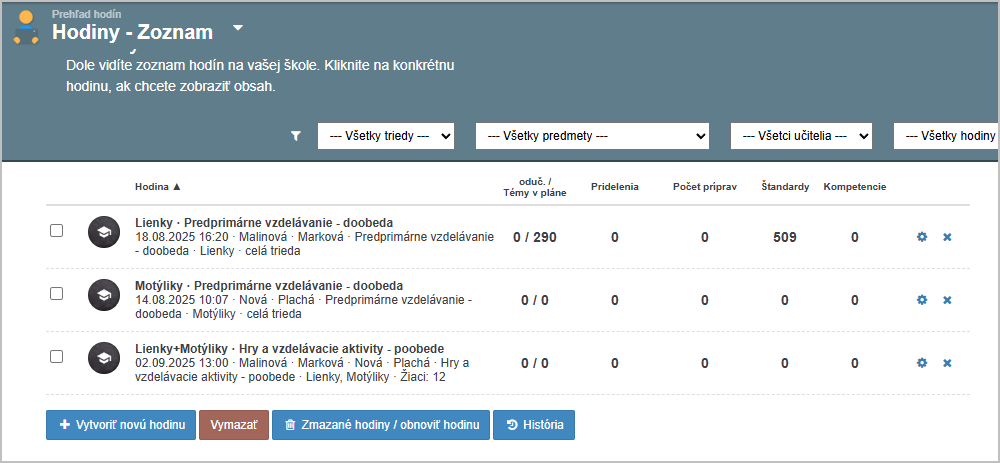Open settings gear for Lienky lesson row
Screen dimensions: 1000x463
point(922,237)
